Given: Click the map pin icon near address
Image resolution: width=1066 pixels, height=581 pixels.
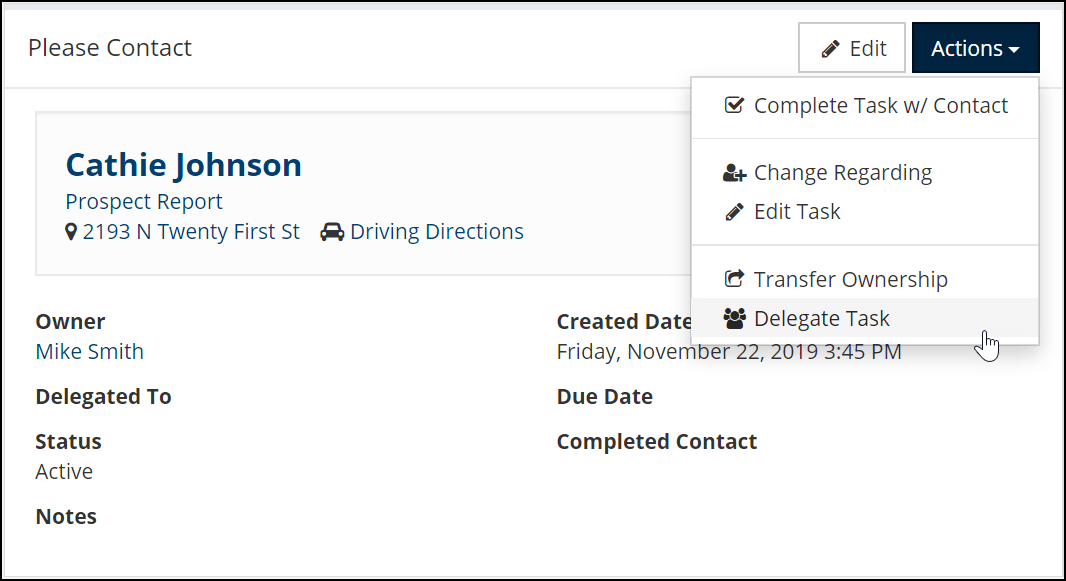Looking at the screenshot, I should pos(71,232).
